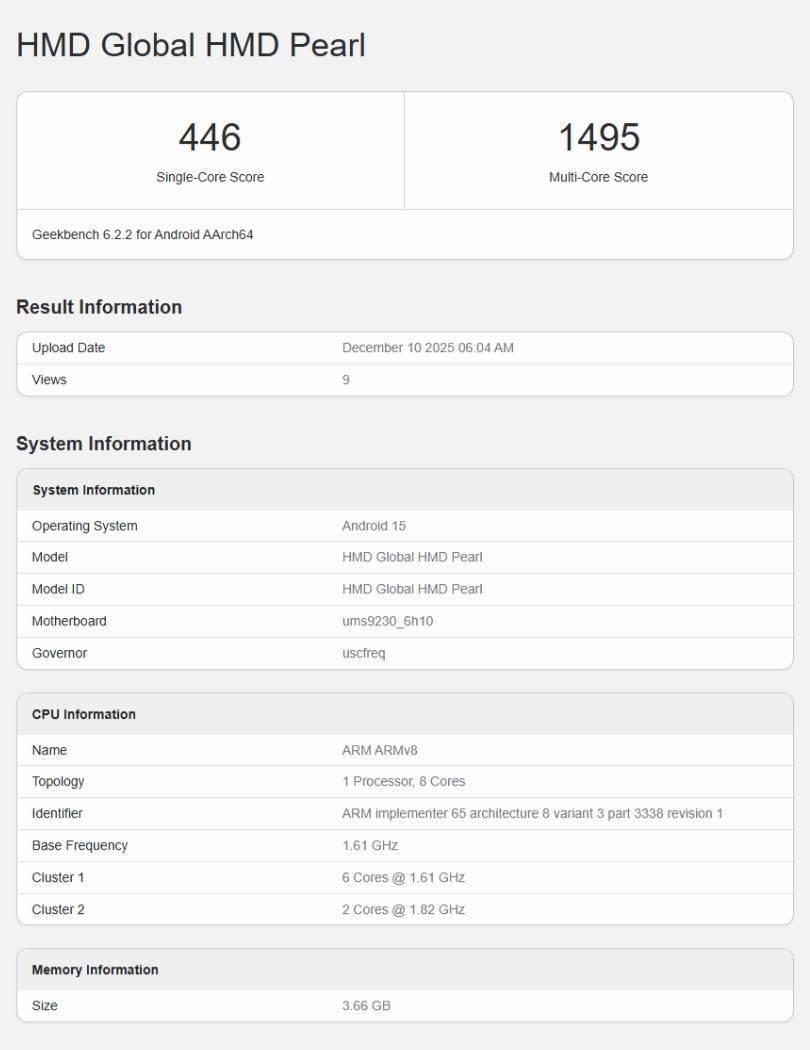Image resolution: width=810 pixels, height=1050 pixels.
Task: Click the single-core score 446
Action: click(x=210, y=137)
